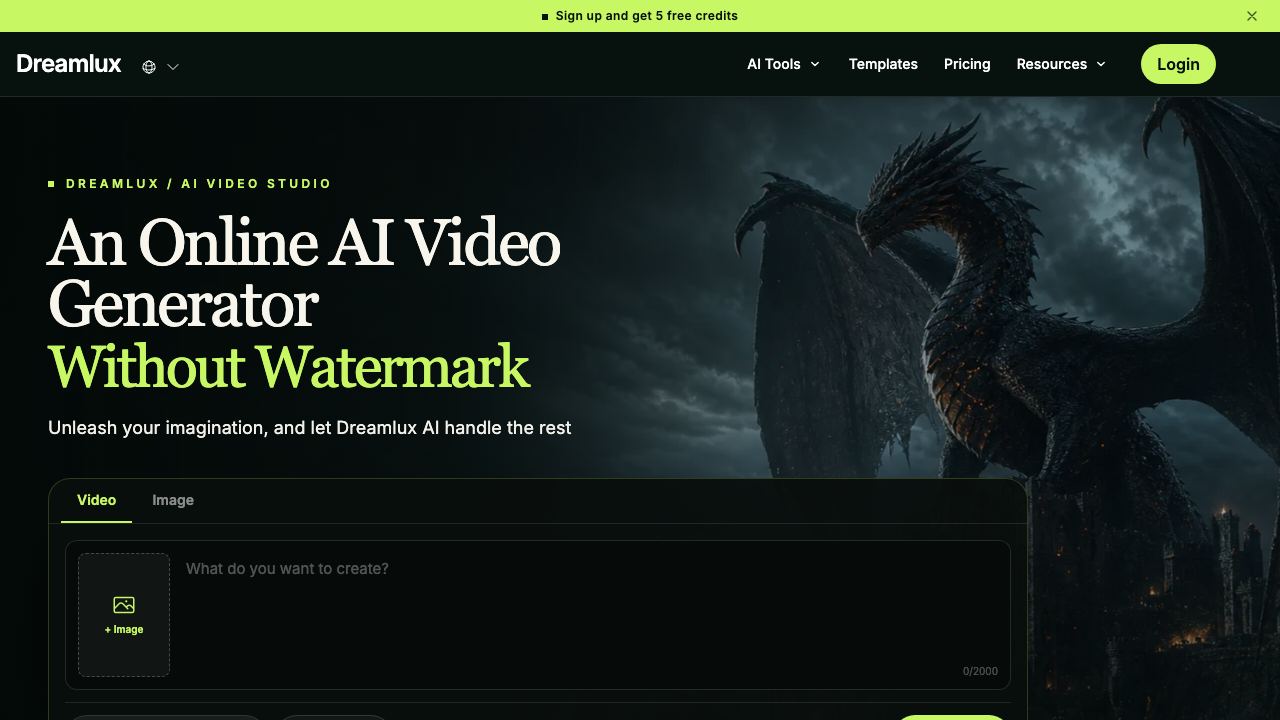Click the 'An Online AI Video Generator' headline
The image size is (1280, 720).
(x=304, y=273)
